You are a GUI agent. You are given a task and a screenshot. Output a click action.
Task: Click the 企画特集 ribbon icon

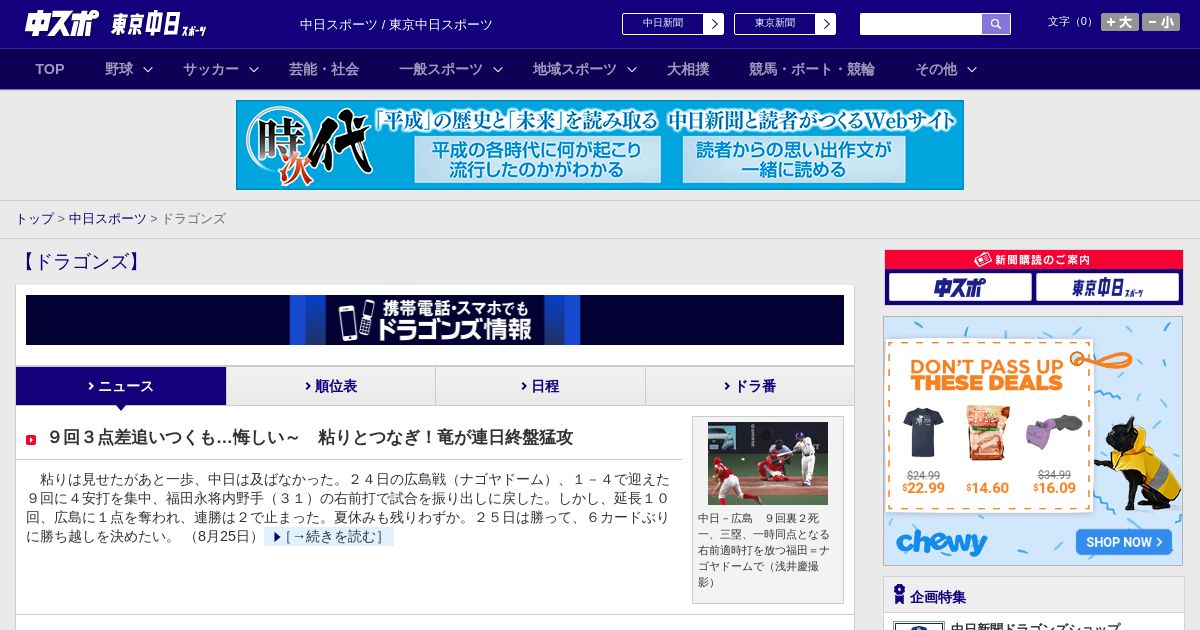[x=899, y=595]
